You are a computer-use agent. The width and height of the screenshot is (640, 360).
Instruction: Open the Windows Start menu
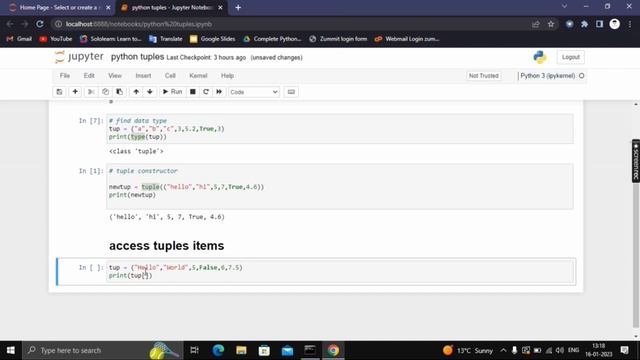point(11,350)
